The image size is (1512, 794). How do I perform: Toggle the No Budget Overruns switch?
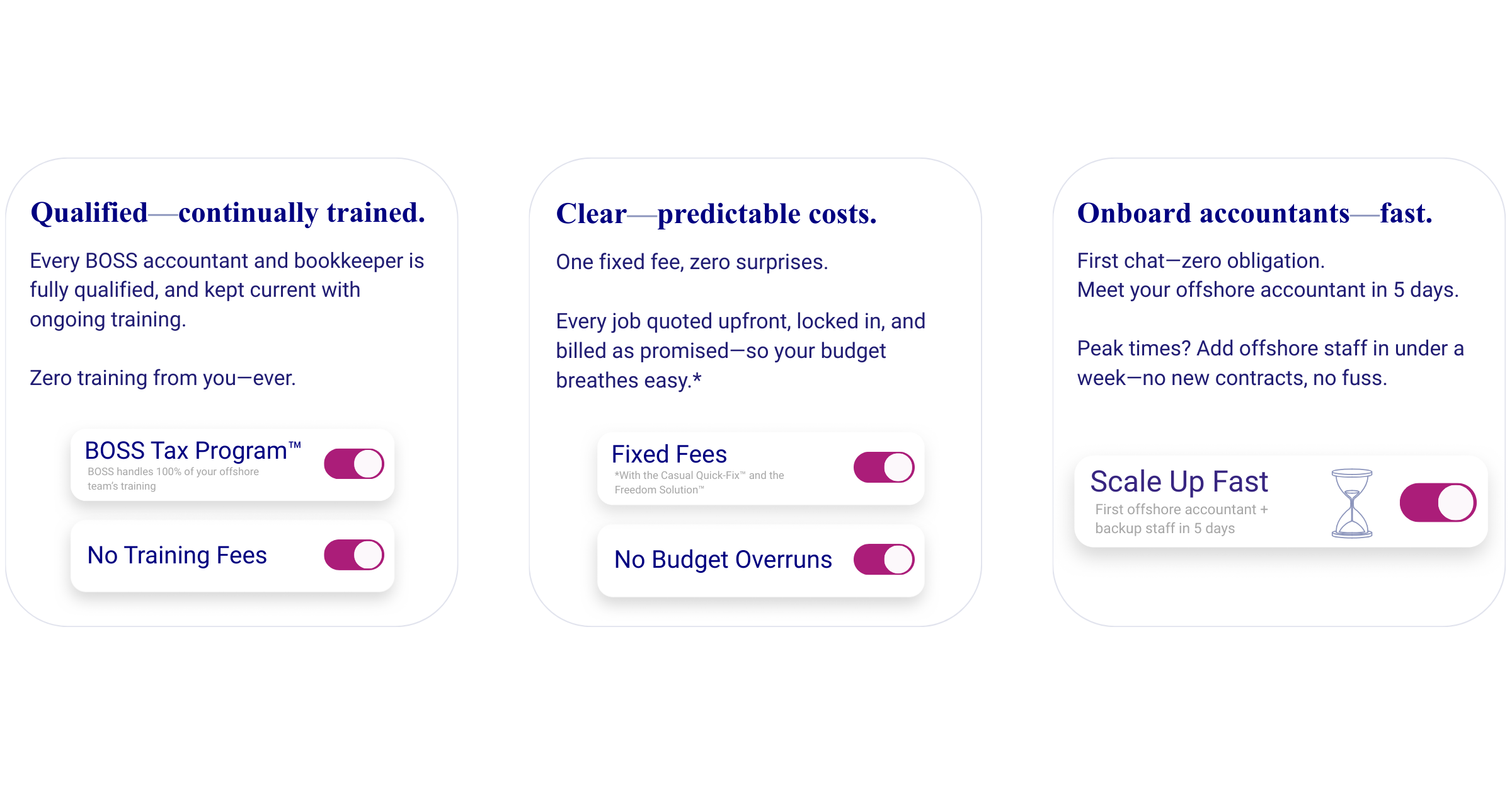tap(884, 560)
